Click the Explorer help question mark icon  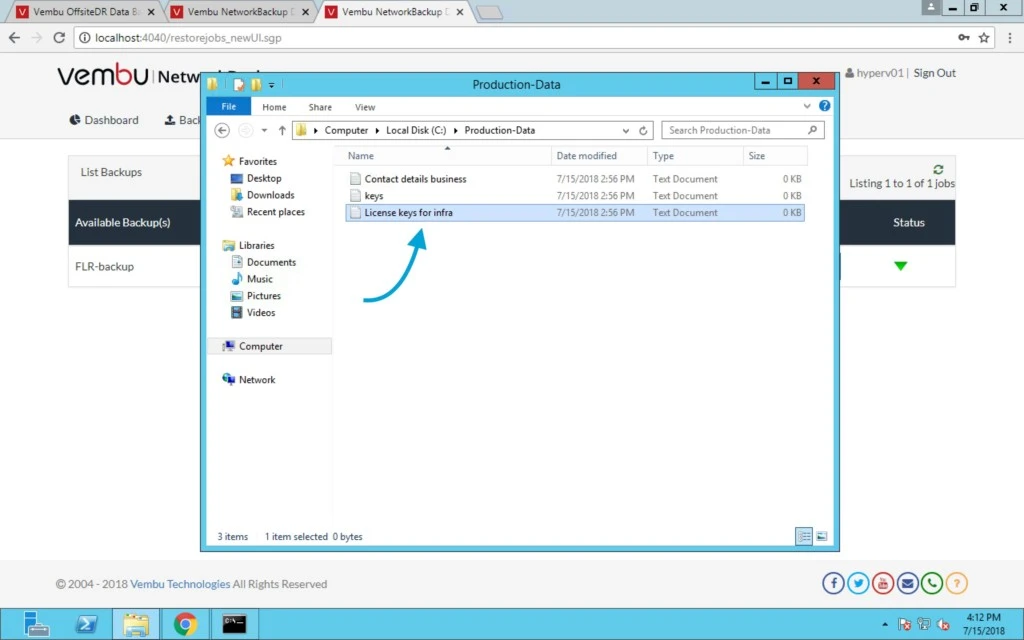pos(825,106)
